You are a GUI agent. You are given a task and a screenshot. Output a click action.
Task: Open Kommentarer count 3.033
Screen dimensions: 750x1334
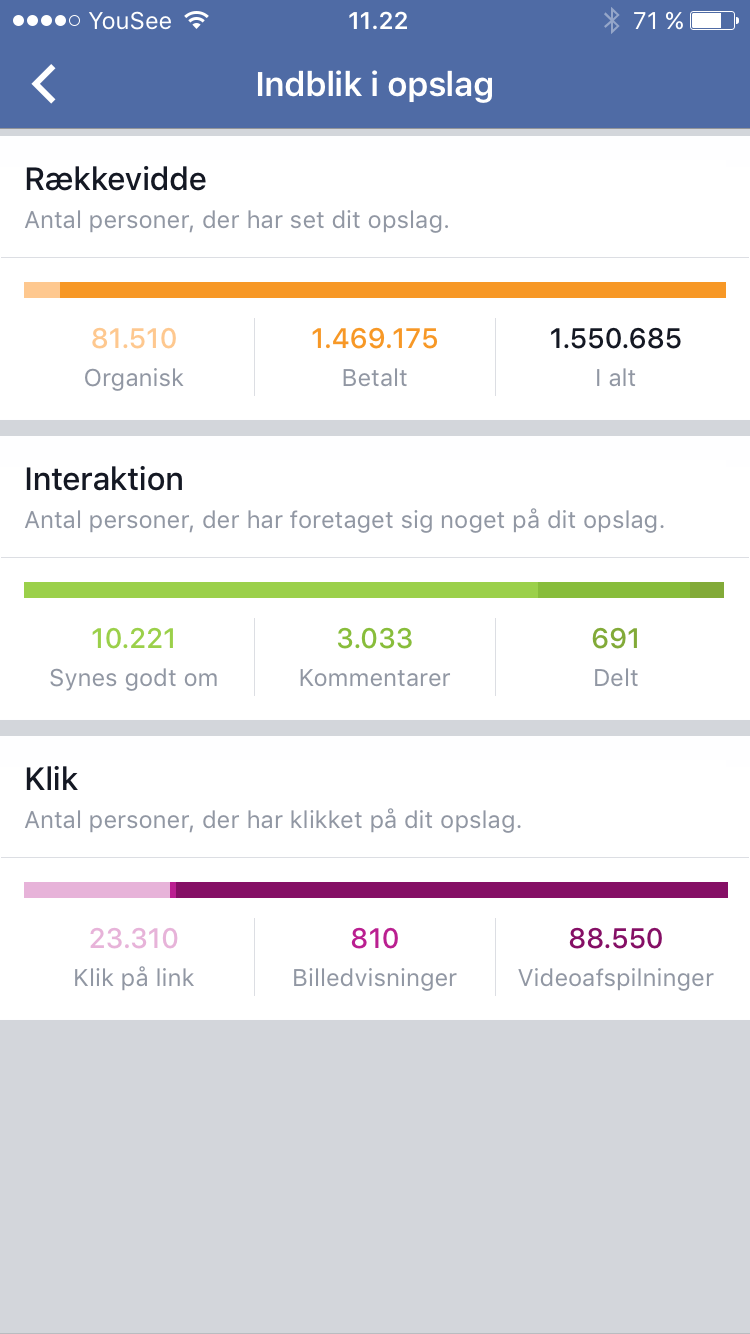(x=375, y=638)
